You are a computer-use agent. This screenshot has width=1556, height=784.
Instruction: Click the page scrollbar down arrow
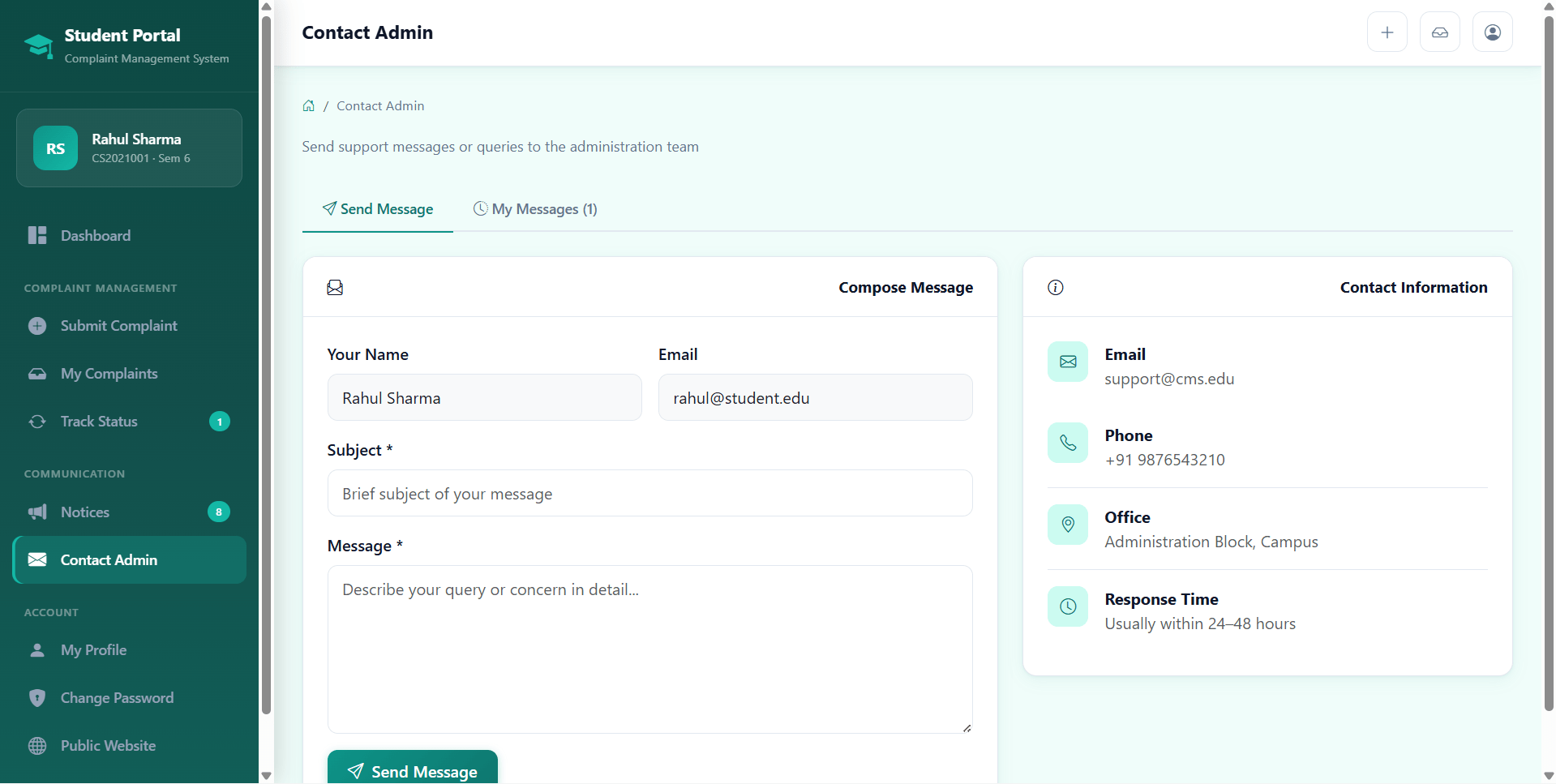(1549, 777)
